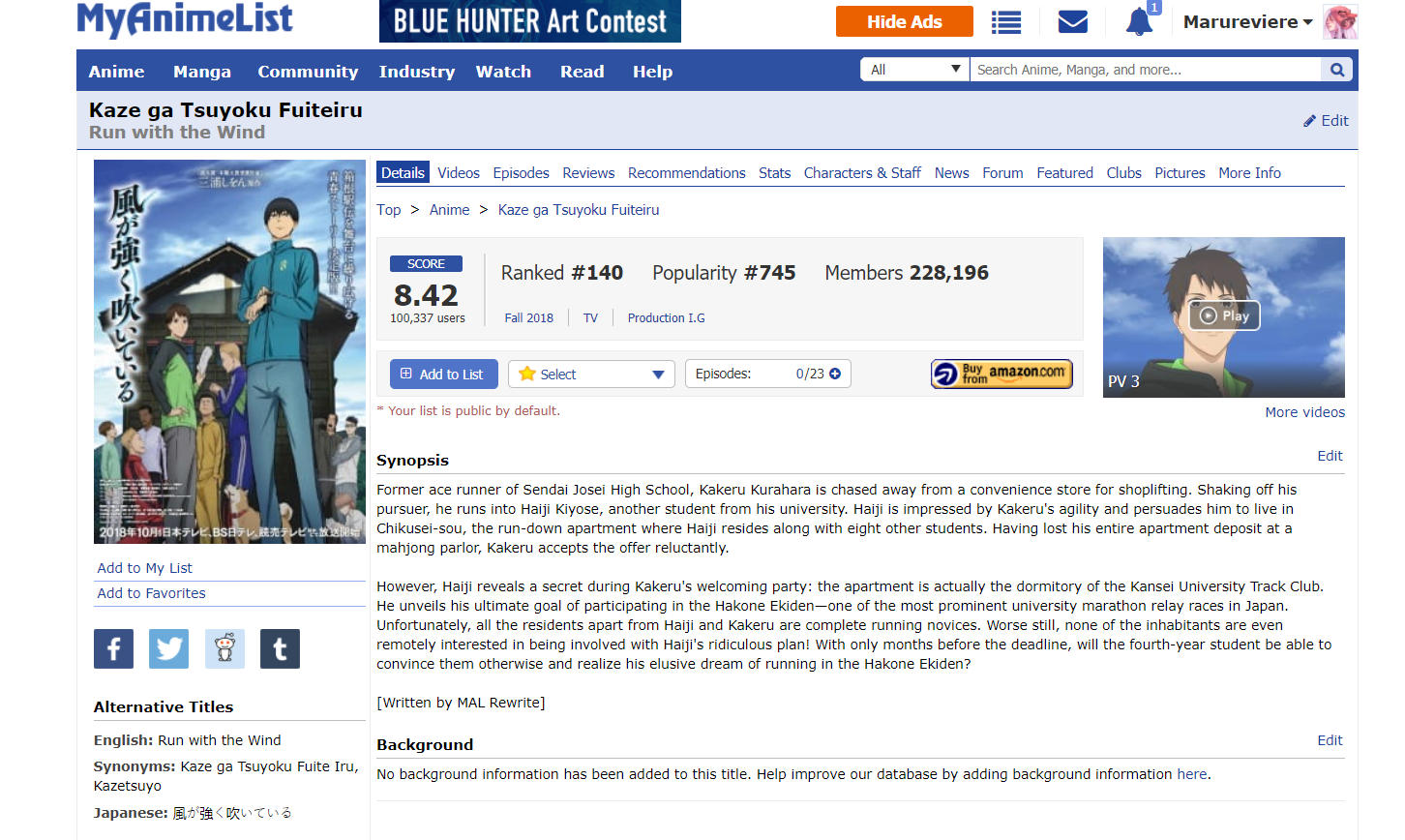Click the search magnifier button

pos(1337,70)
